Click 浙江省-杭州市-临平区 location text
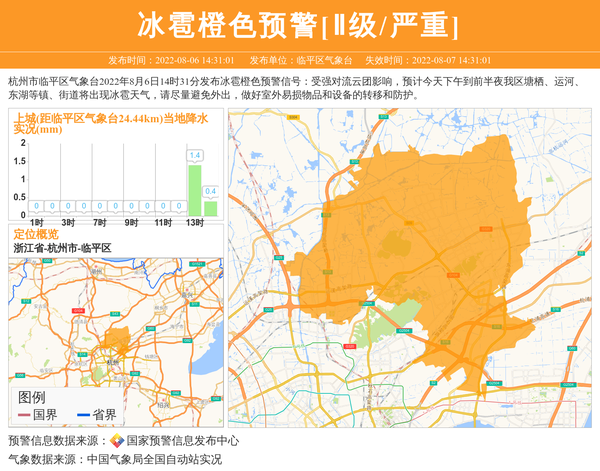600x471 pixels. click(62, 247)
